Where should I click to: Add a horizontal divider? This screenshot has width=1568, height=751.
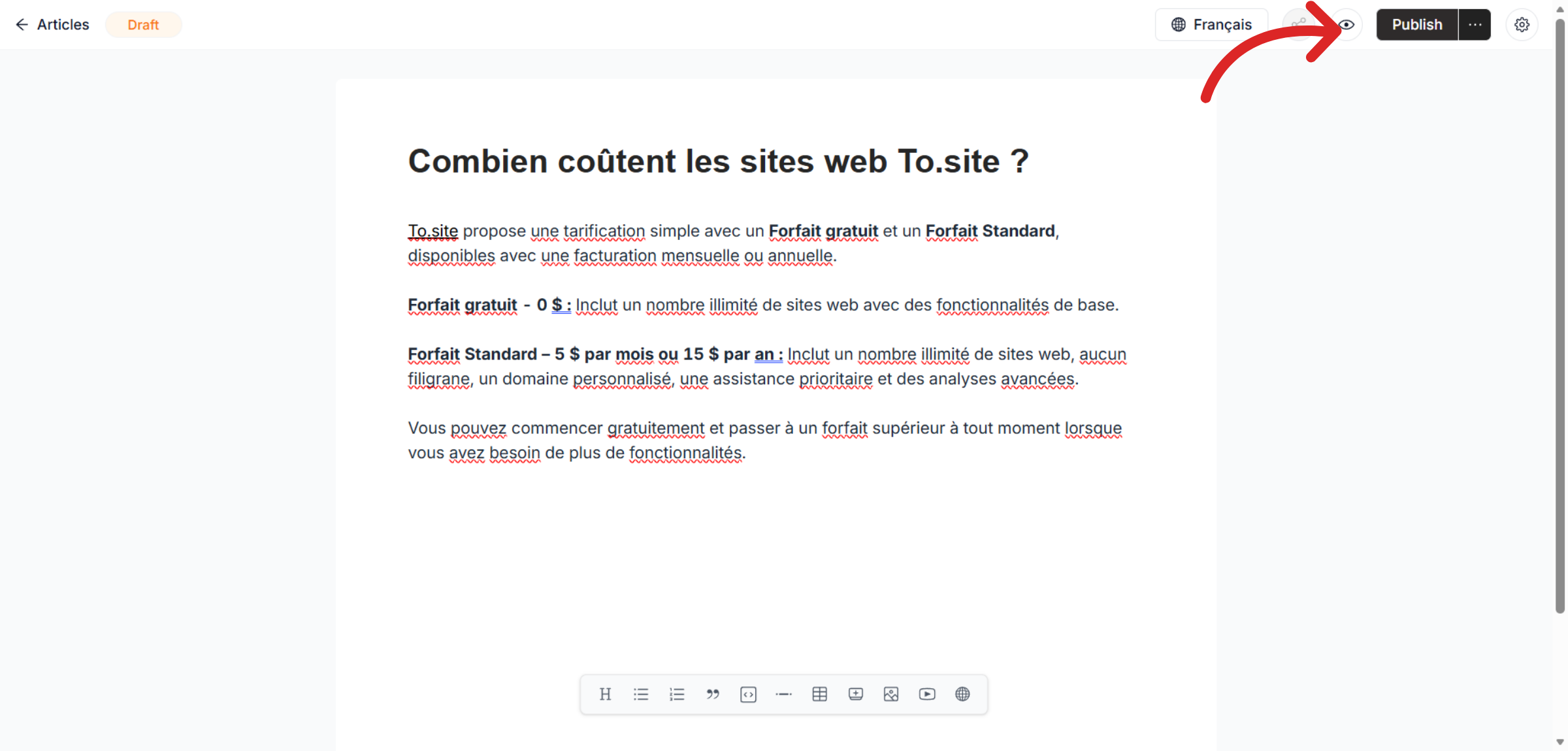coord(784,694)
